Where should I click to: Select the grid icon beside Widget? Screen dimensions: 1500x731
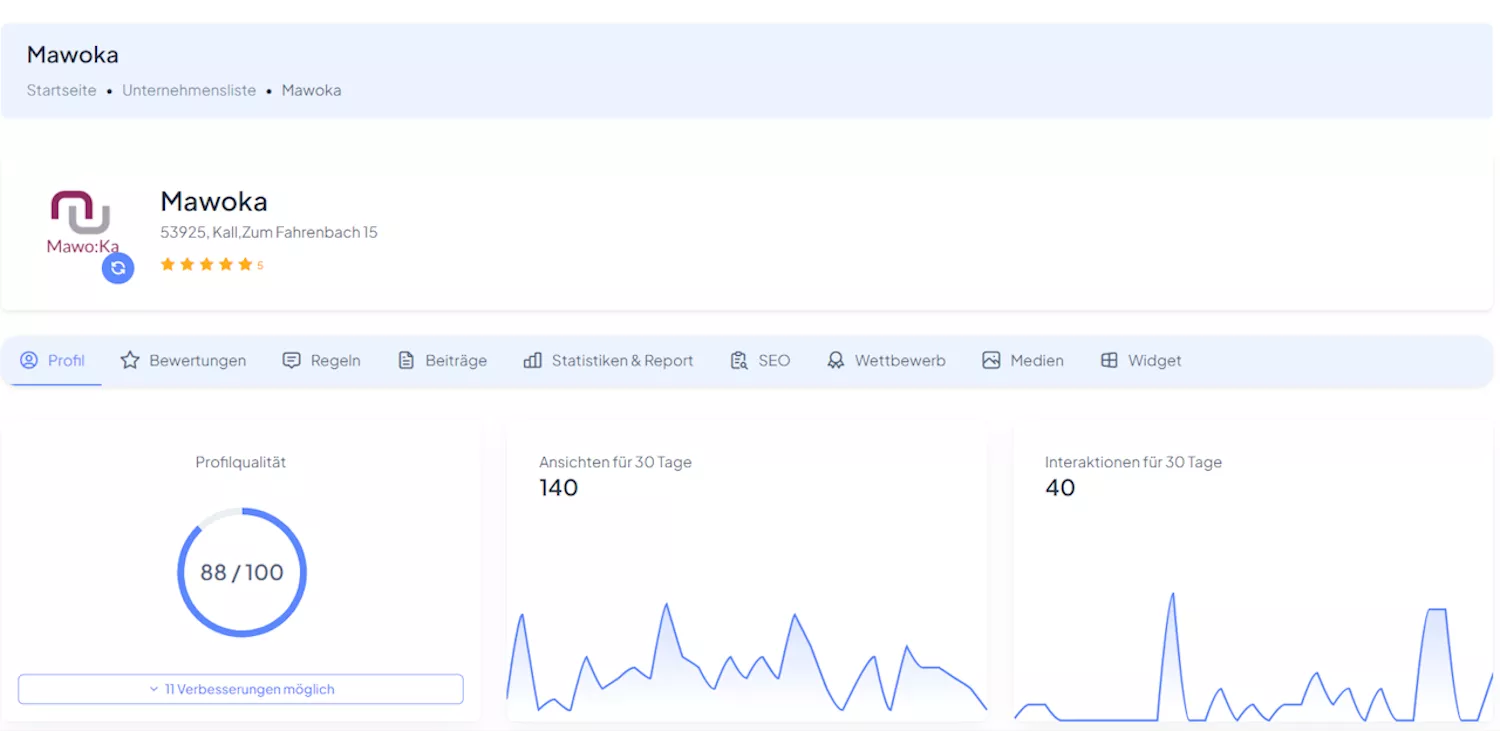point(1107,360)
